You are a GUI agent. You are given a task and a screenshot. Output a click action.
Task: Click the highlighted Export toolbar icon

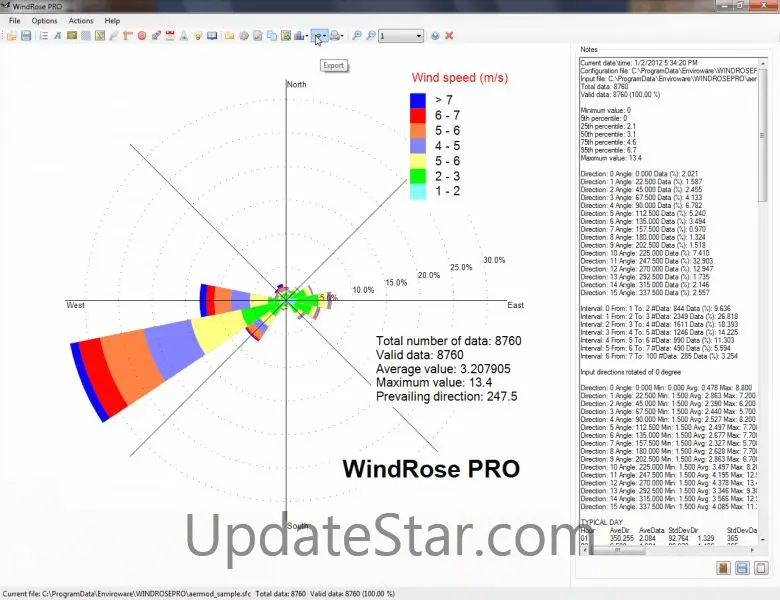[317, 36]
